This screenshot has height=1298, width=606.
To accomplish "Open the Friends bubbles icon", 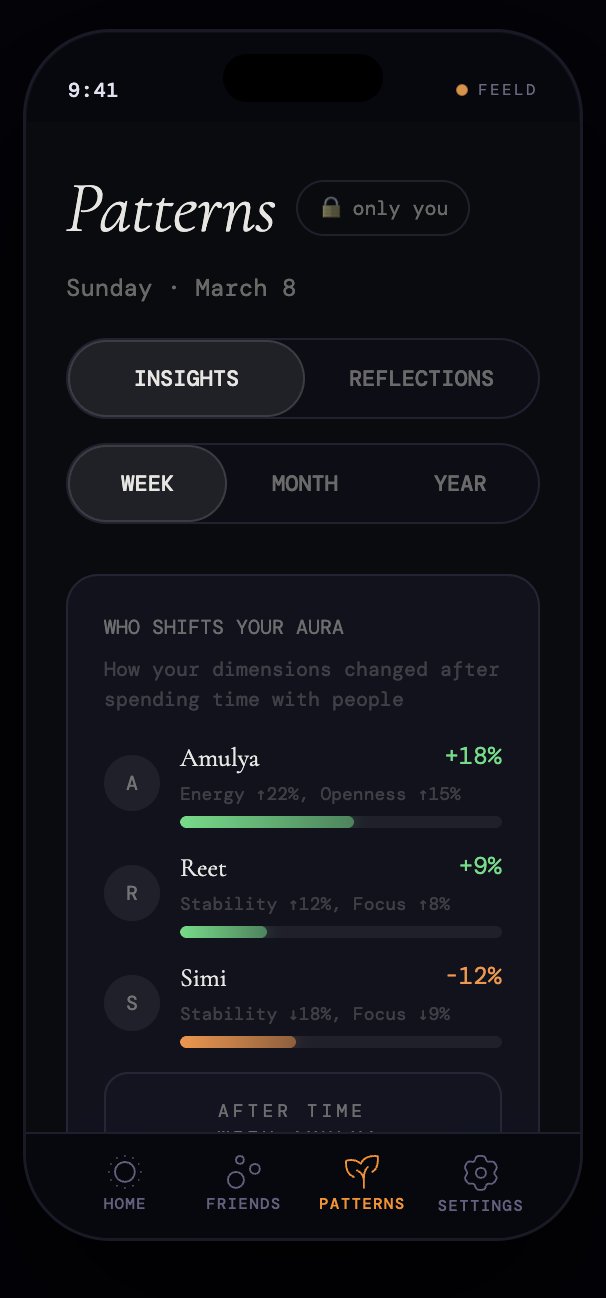I will pos(243,1171).
